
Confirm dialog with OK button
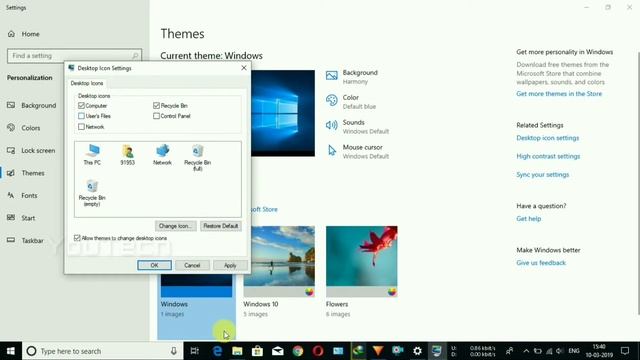point(154,265)
